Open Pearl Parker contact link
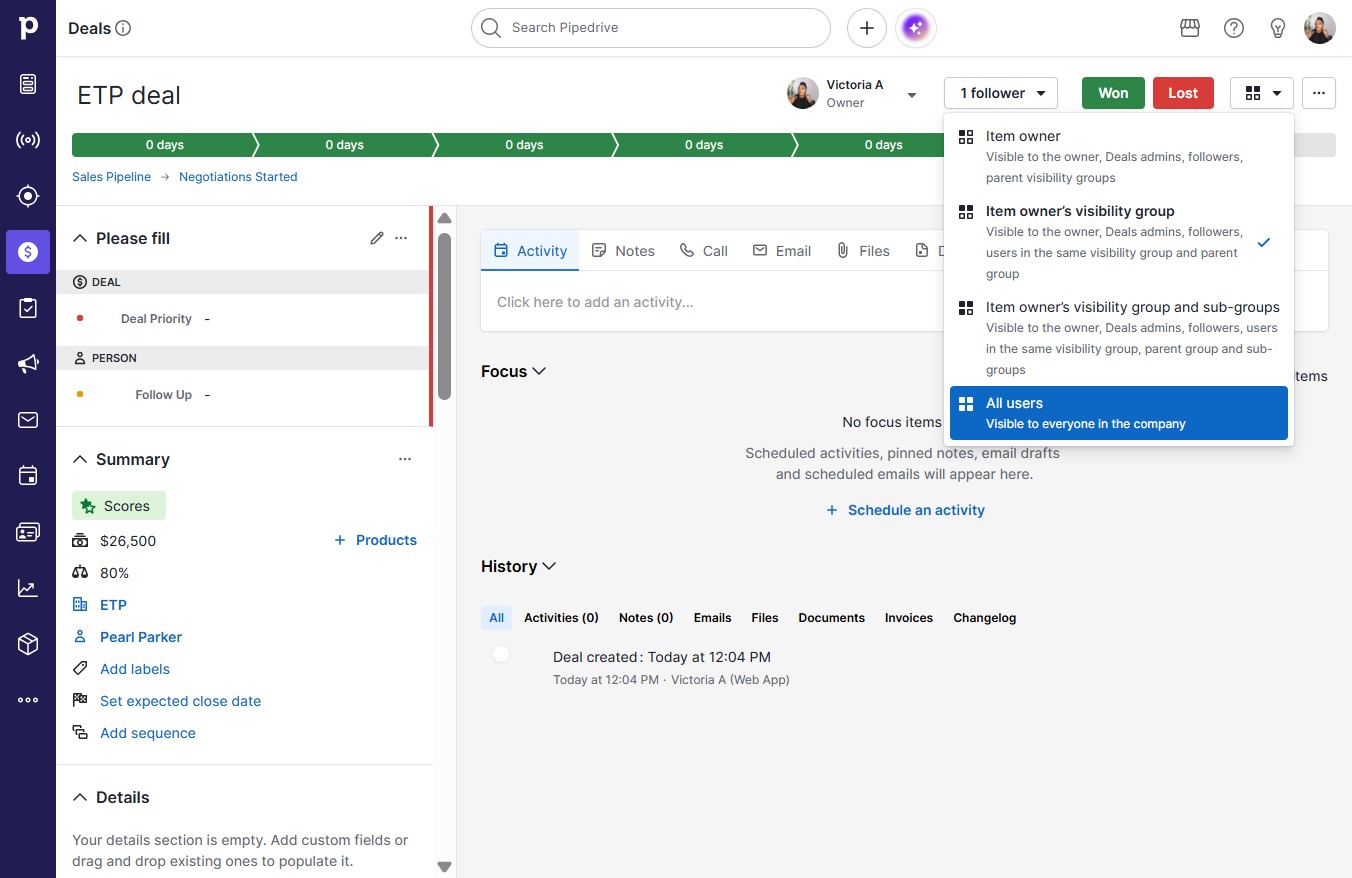The image size is (1352, 878). point(141,637)
